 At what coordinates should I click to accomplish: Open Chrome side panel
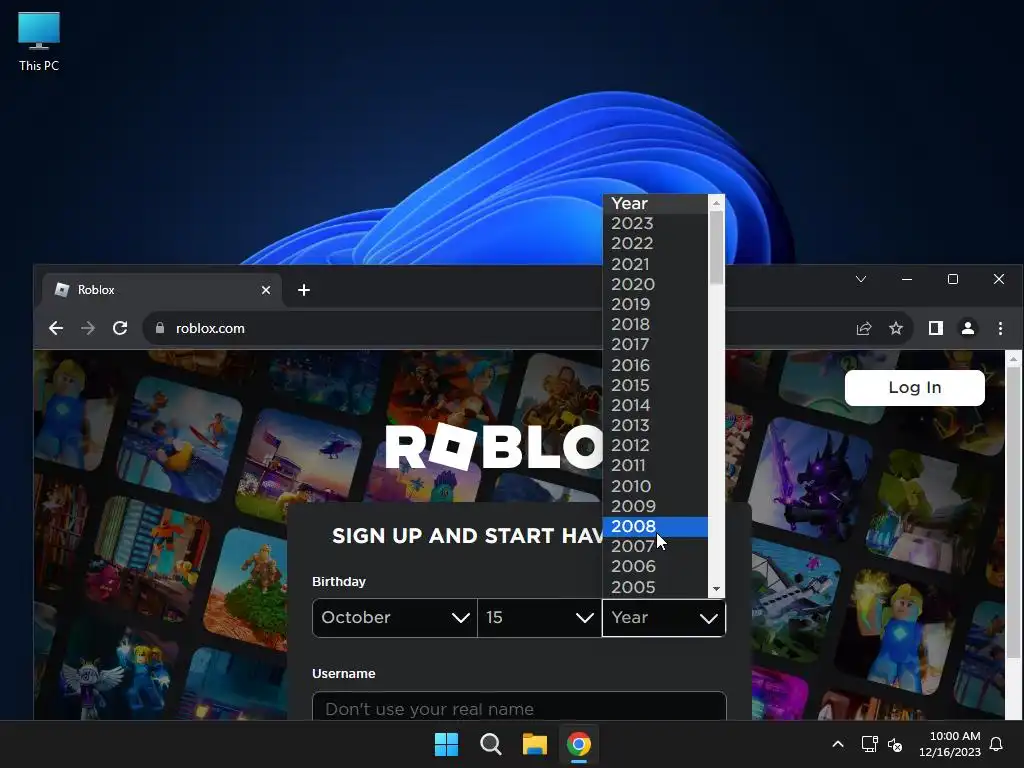[936, 328]
